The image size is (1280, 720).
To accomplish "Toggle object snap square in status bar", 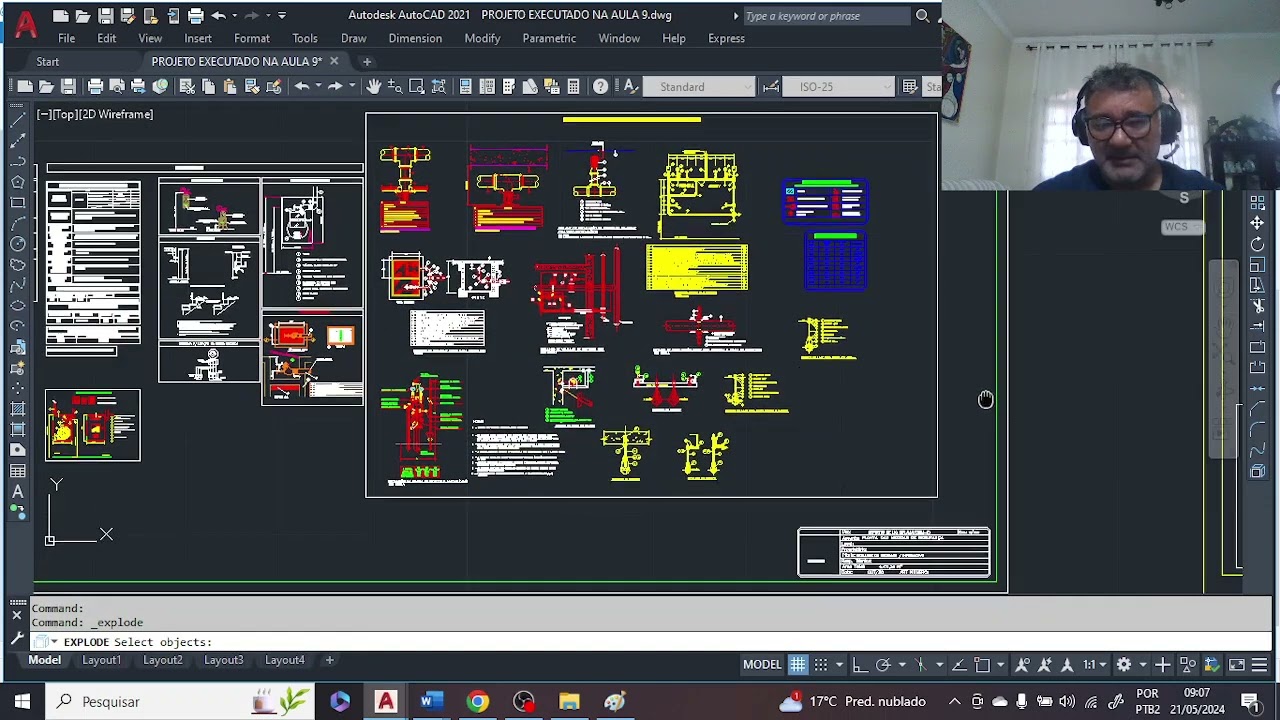I will coord(982,664).
